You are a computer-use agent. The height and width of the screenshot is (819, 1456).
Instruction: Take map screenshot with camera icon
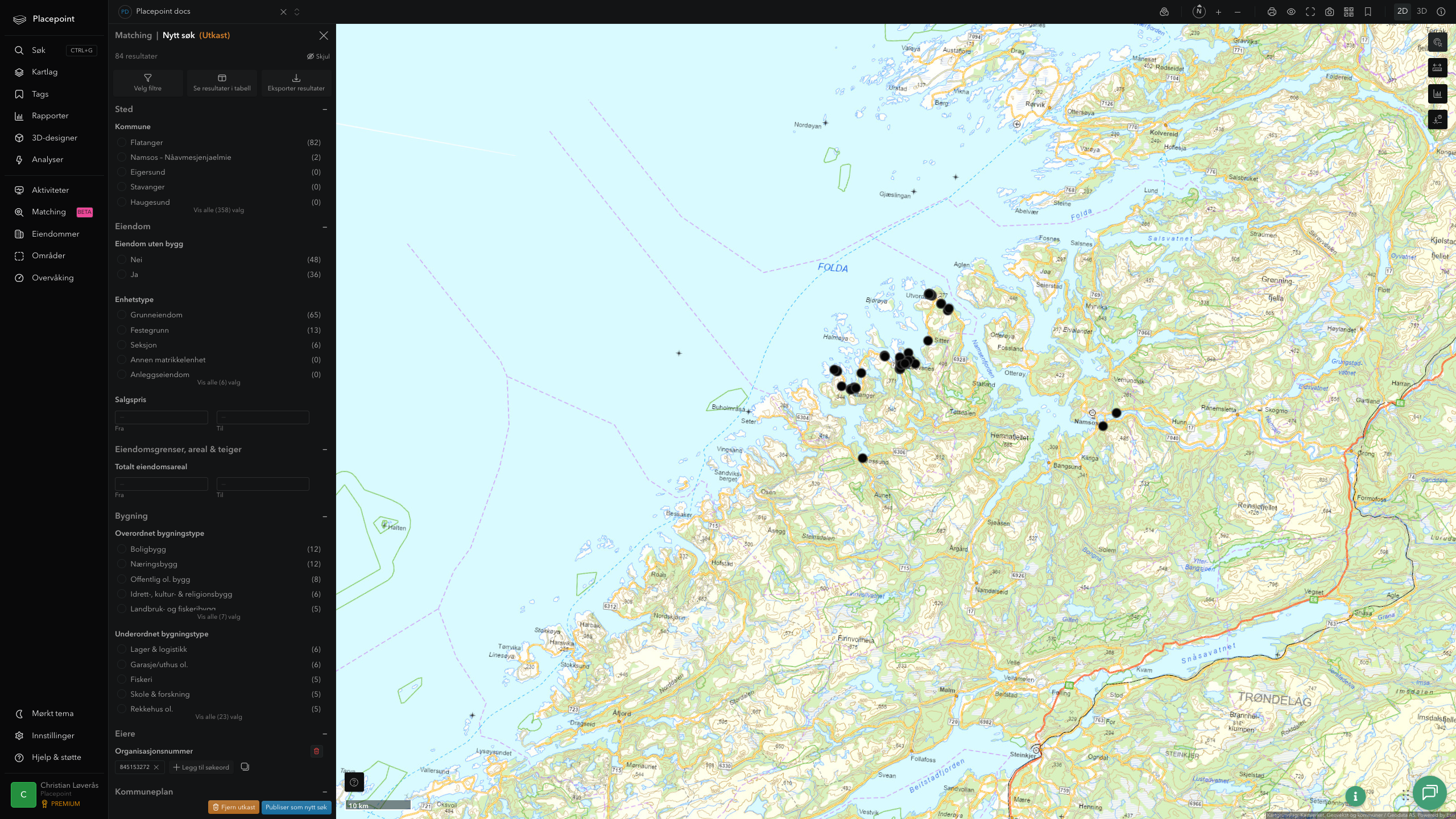pyautogui.click(x=1330, y=12)
